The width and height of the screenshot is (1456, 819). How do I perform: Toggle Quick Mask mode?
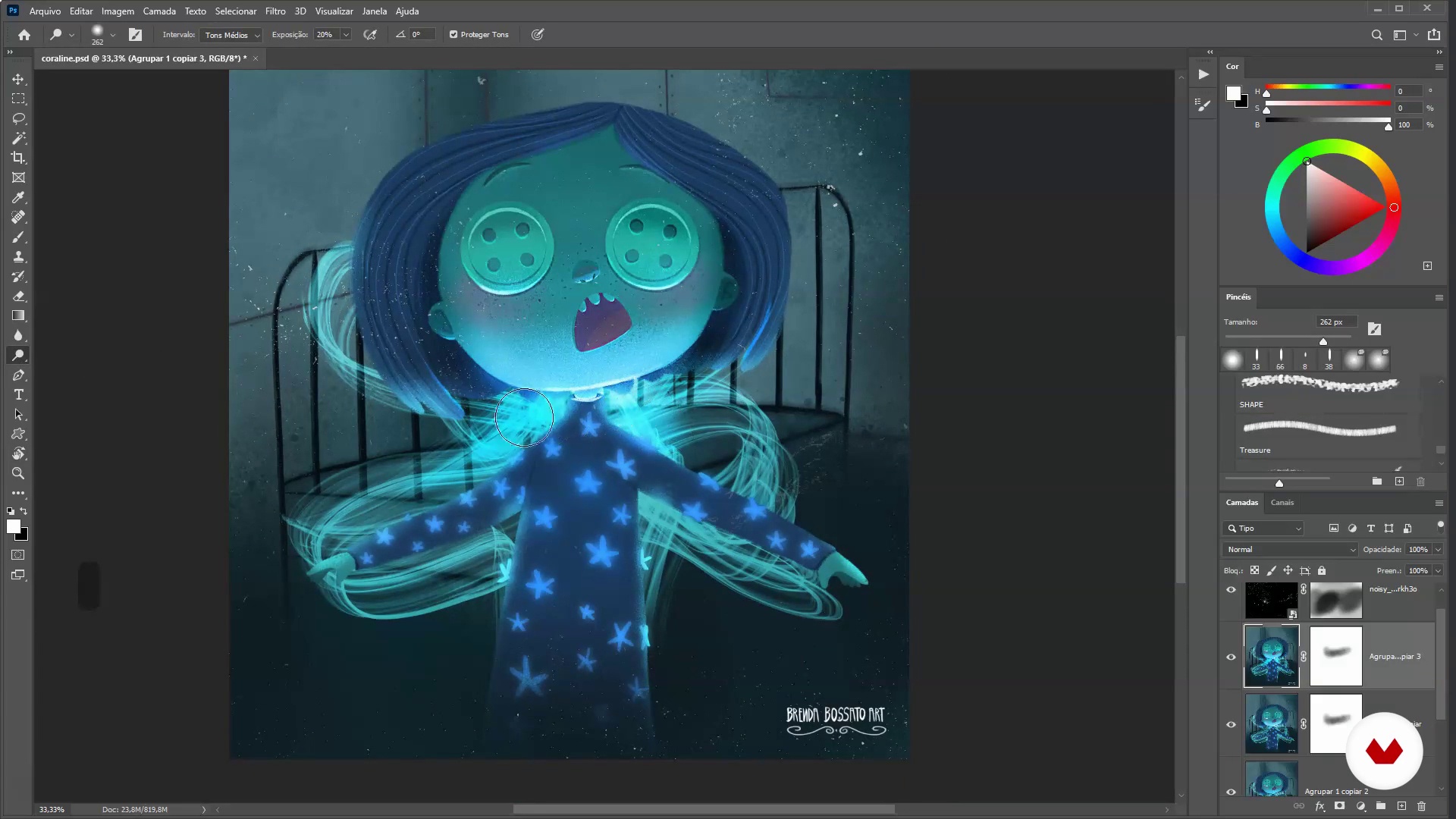coord(18,555)
